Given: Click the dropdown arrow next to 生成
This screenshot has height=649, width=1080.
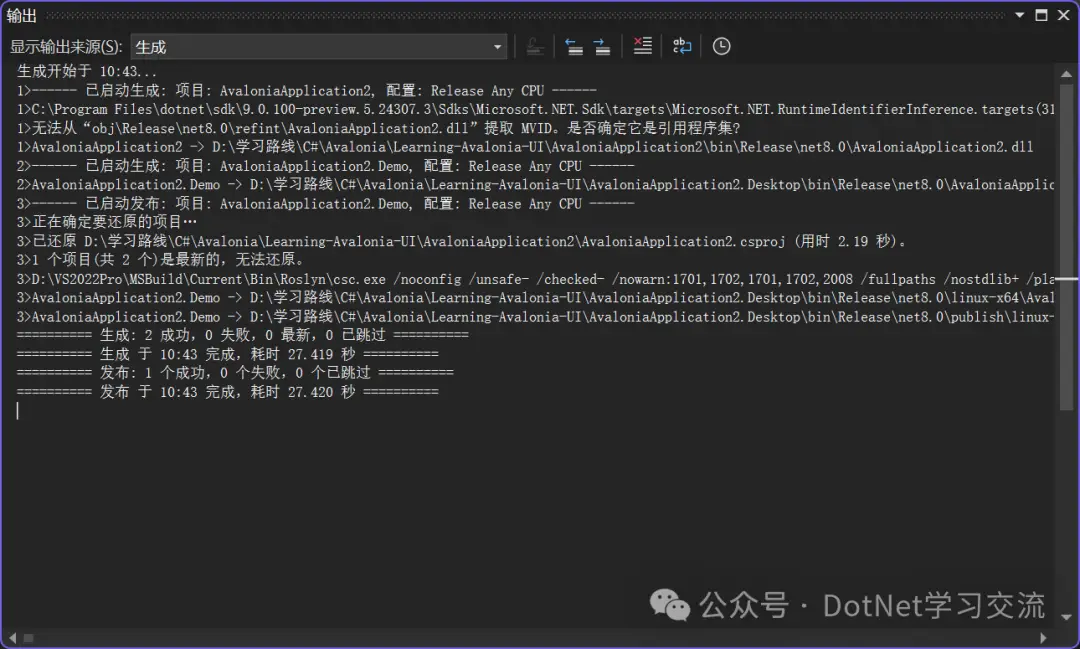Looking at the screenshot, I should 497,46.
